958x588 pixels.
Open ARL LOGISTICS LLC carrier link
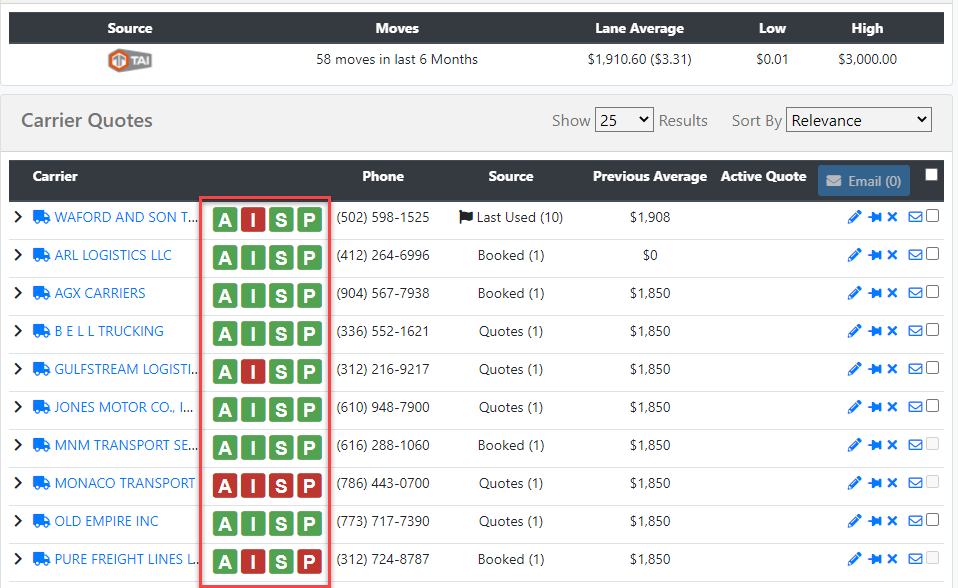pyautogui.click(x=113, y=255)
